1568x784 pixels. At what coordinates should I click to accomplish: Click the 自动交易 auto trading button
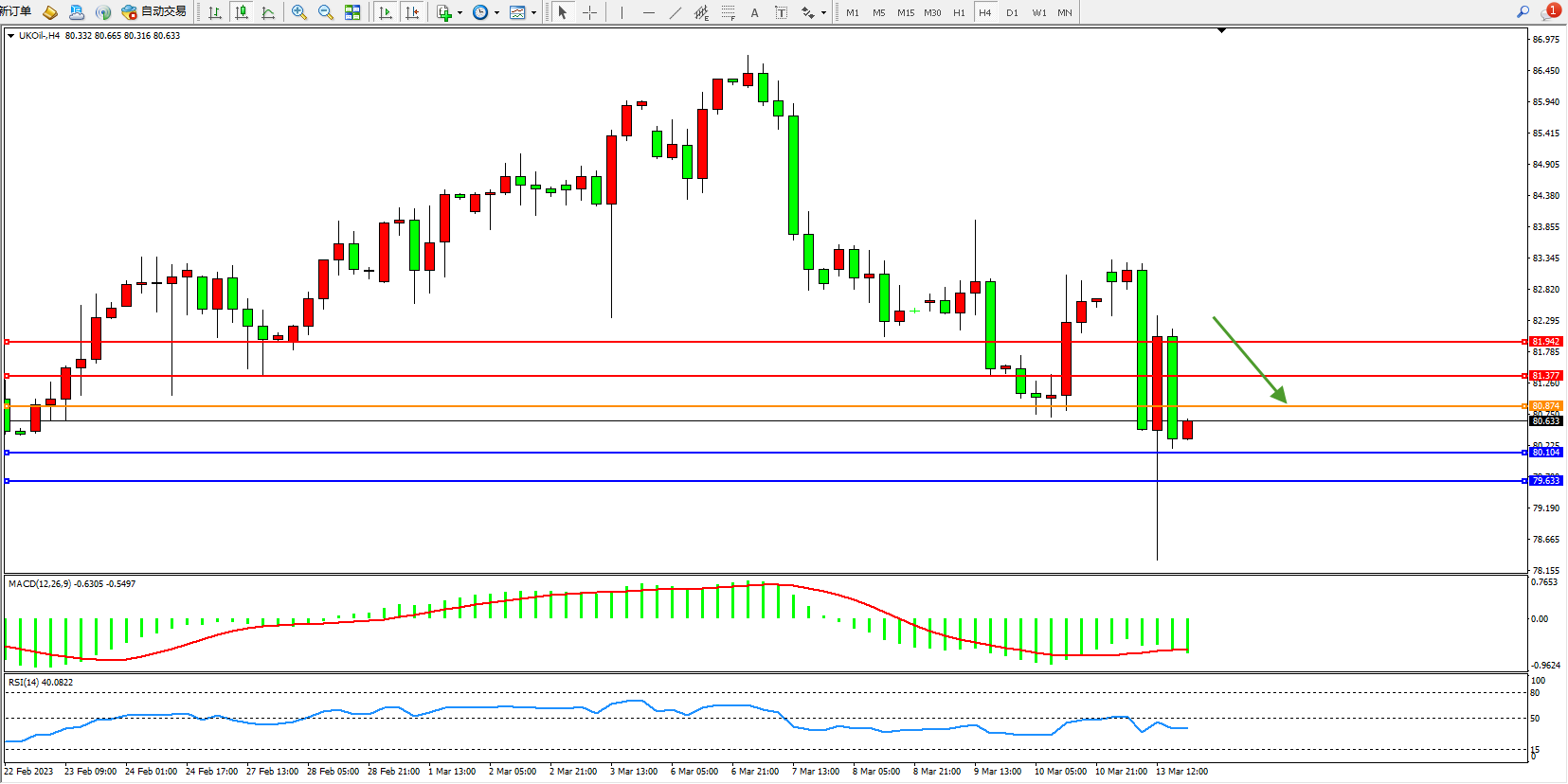(x=154, y=11)
